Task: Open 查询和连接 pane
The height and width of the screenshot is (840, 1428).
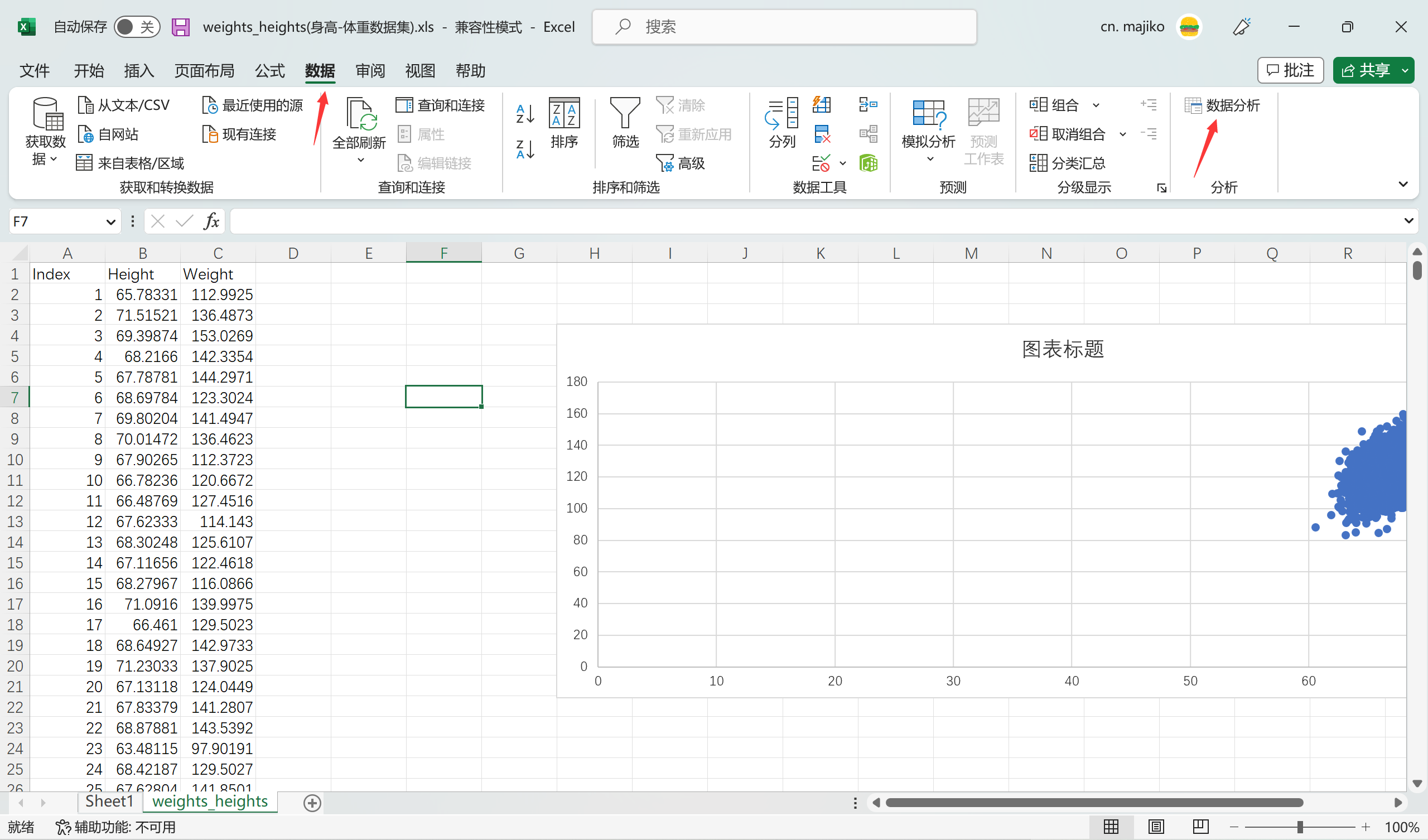Action: tap(440, 105)
